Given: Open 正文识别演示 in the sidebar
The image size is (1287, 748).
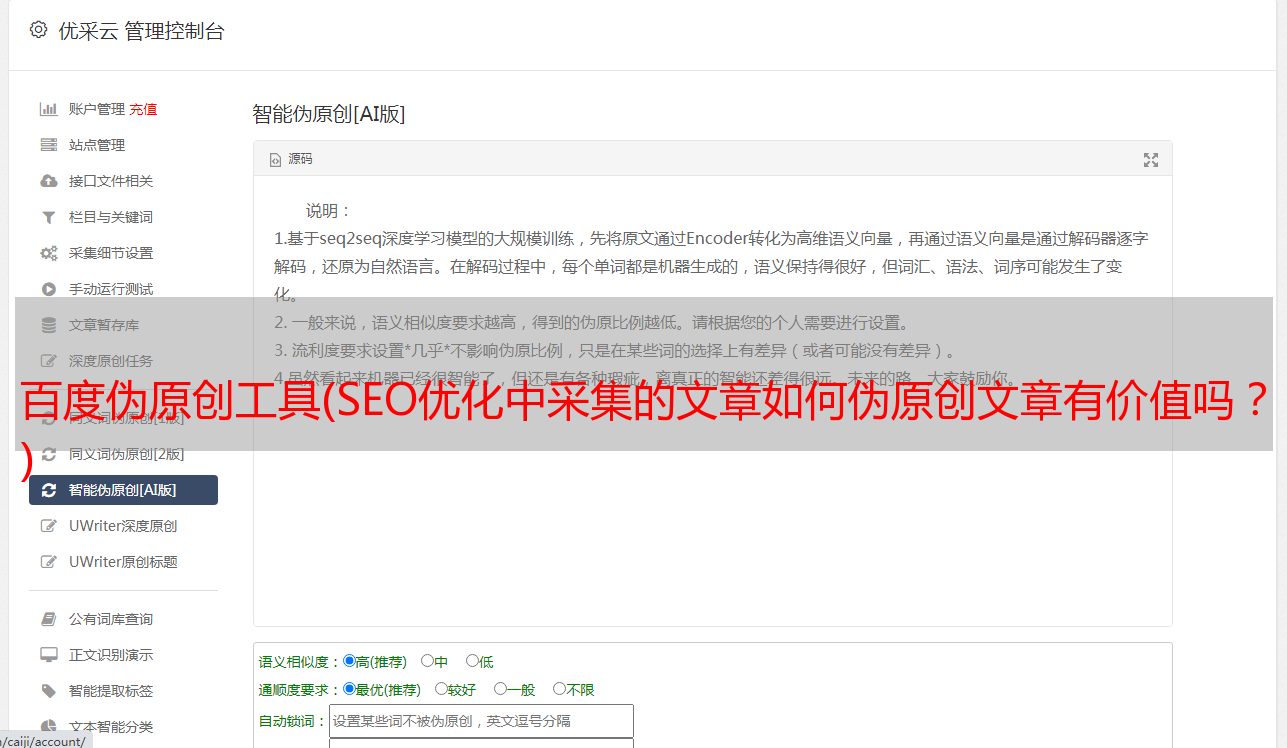Looking at the screenshot, I should click(111, 655).
